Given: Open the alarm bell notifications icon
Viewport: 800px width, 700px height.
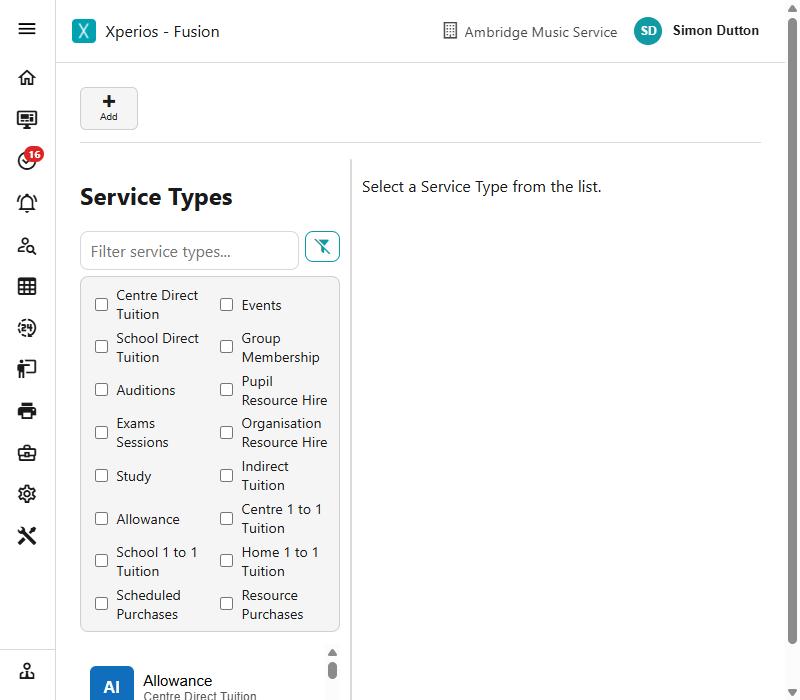Looking at the screenshot, I should tap(27, 203).
